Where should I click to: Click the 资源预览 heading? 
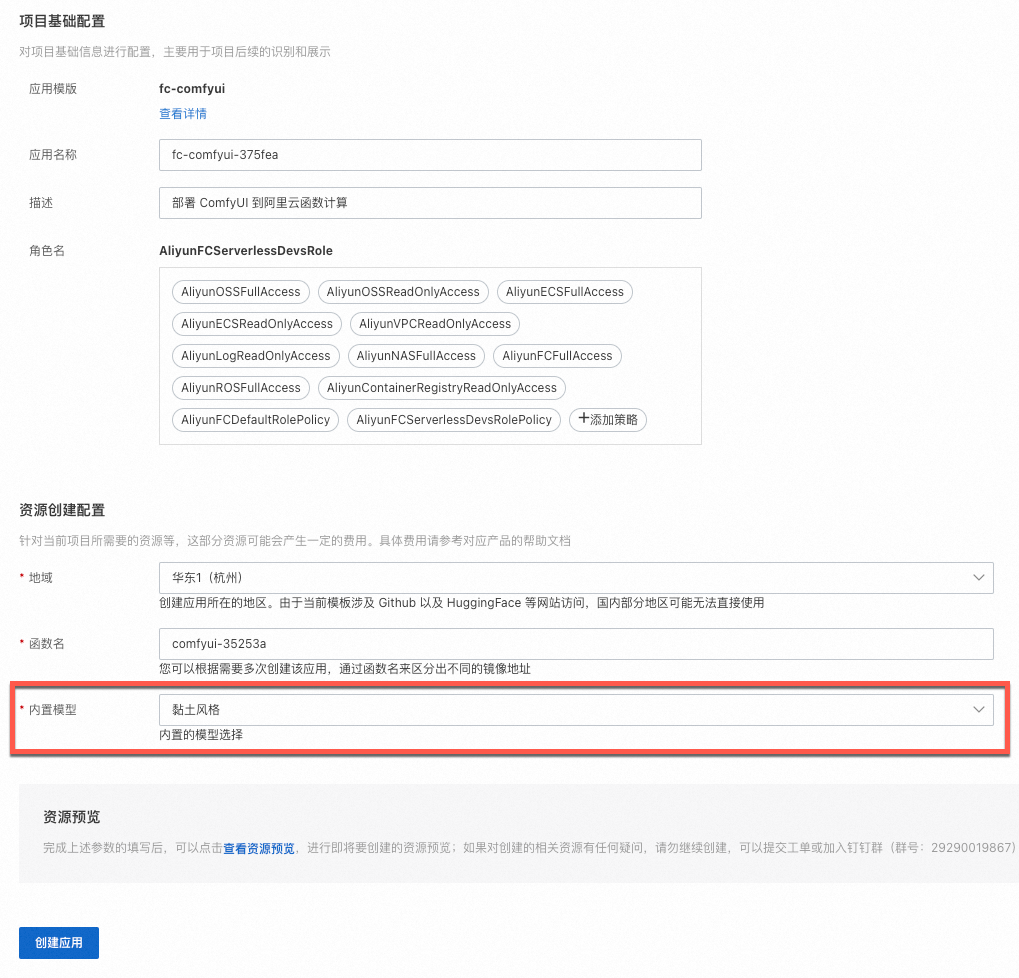pyautogui.click(x=71, y=817)
